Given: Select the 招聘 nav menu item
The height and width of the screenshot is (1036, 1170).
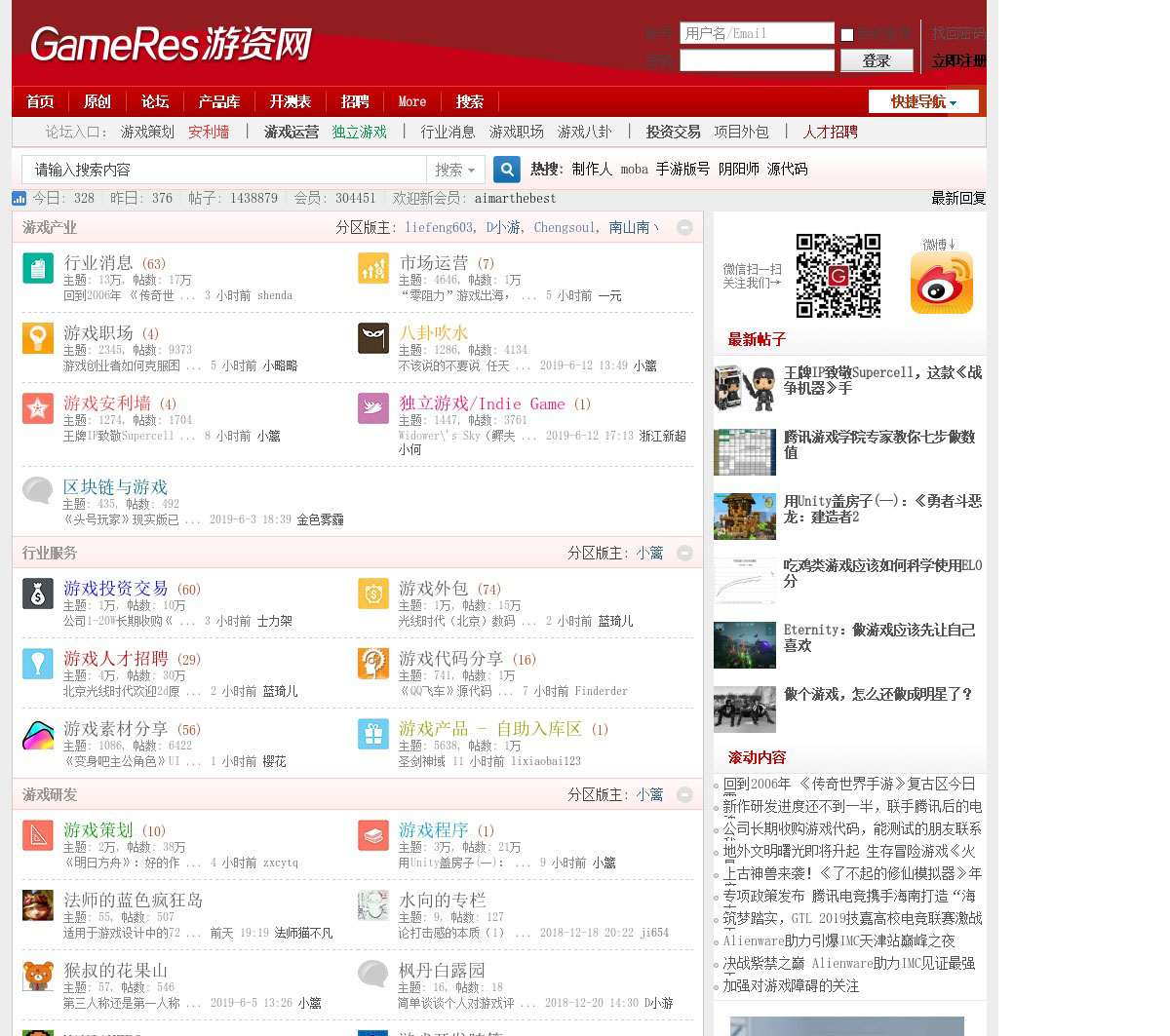Looking at the screenshot, I should 355,101.
